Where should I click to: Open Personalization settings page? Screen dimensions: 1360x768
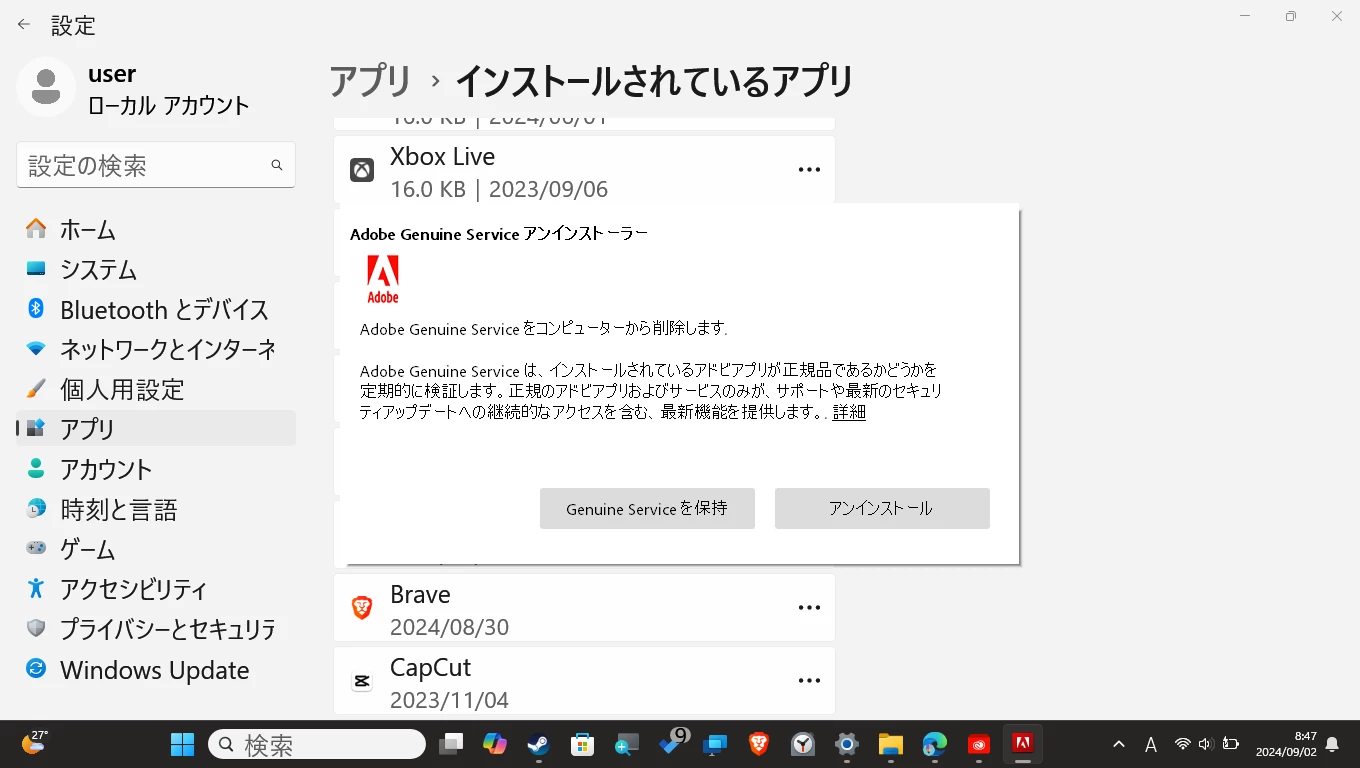click(156, 389)
